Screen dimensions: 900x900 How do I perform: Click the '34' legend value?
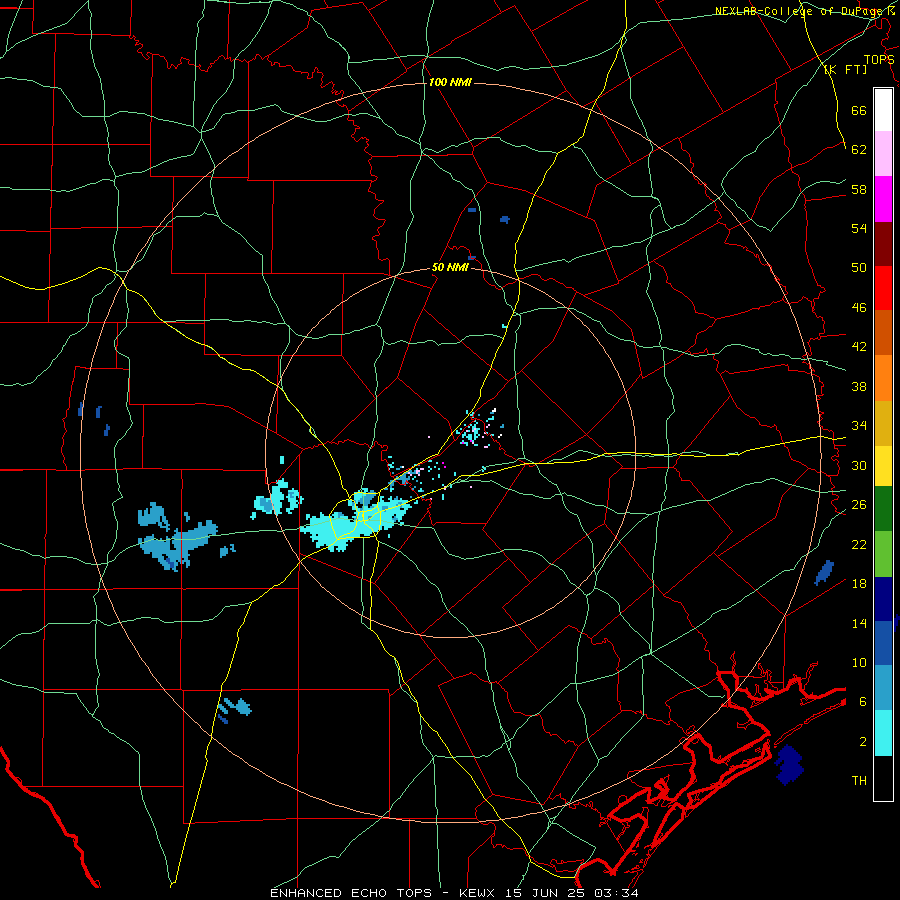[x=859, y=426]
